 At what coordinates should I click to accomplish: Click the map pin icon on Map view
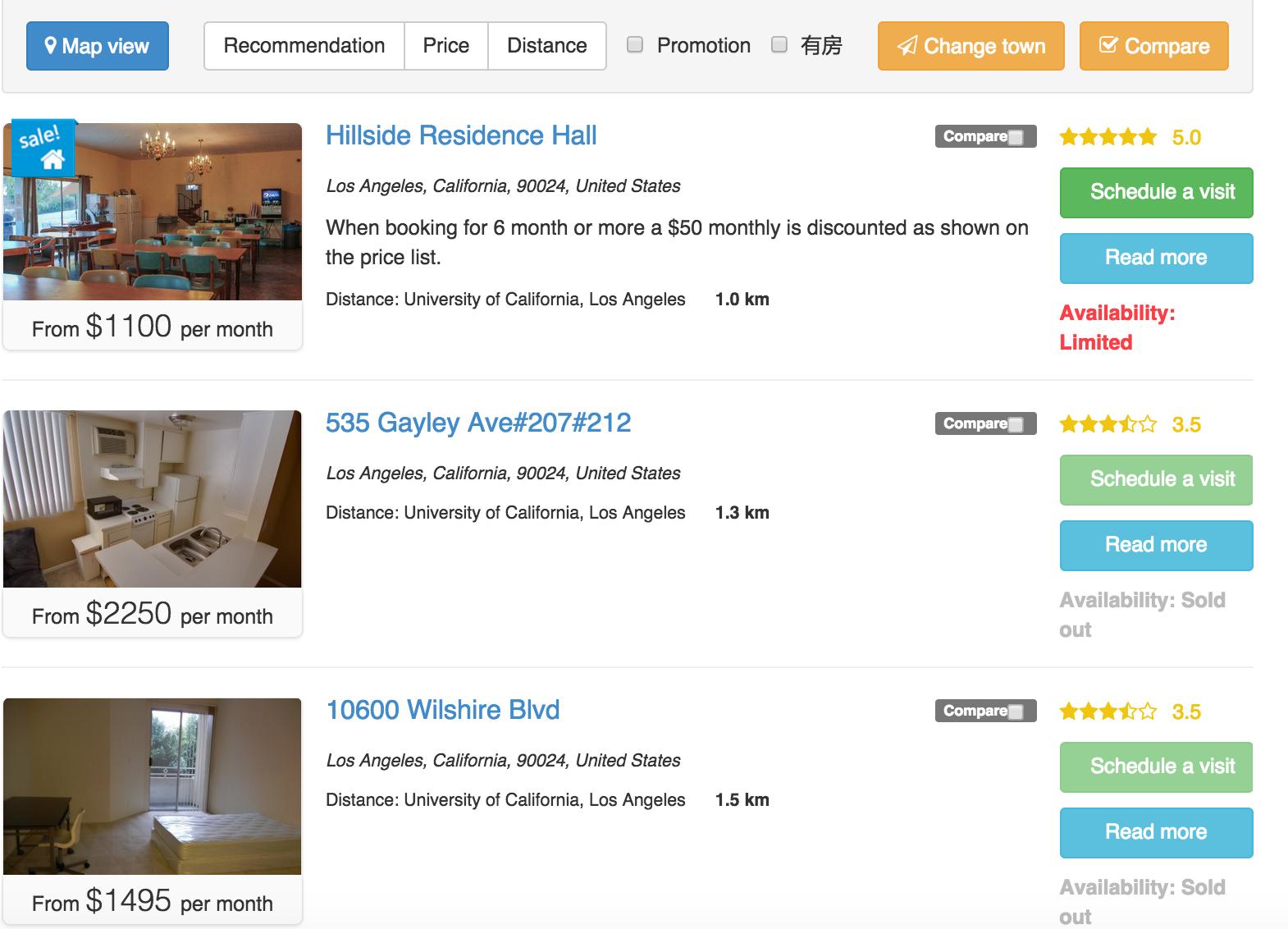(51, 46)
